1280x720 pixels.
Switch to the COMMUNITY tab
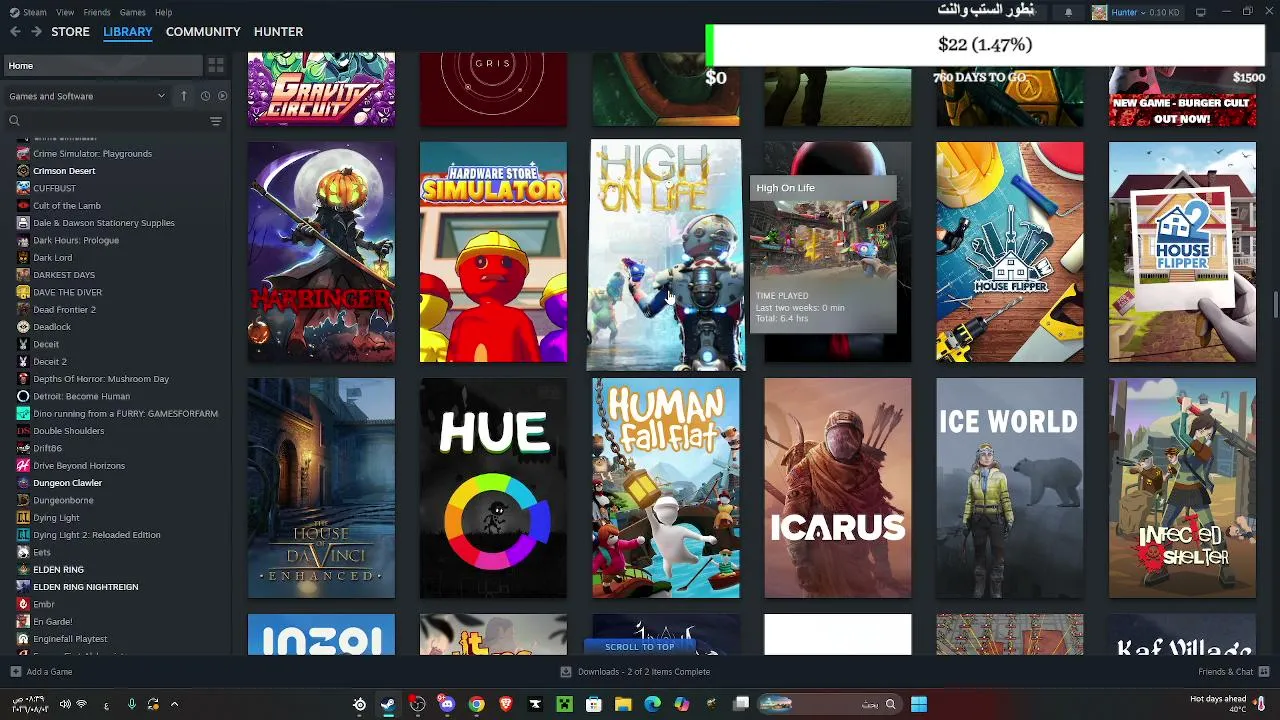[x=203, y=32]
